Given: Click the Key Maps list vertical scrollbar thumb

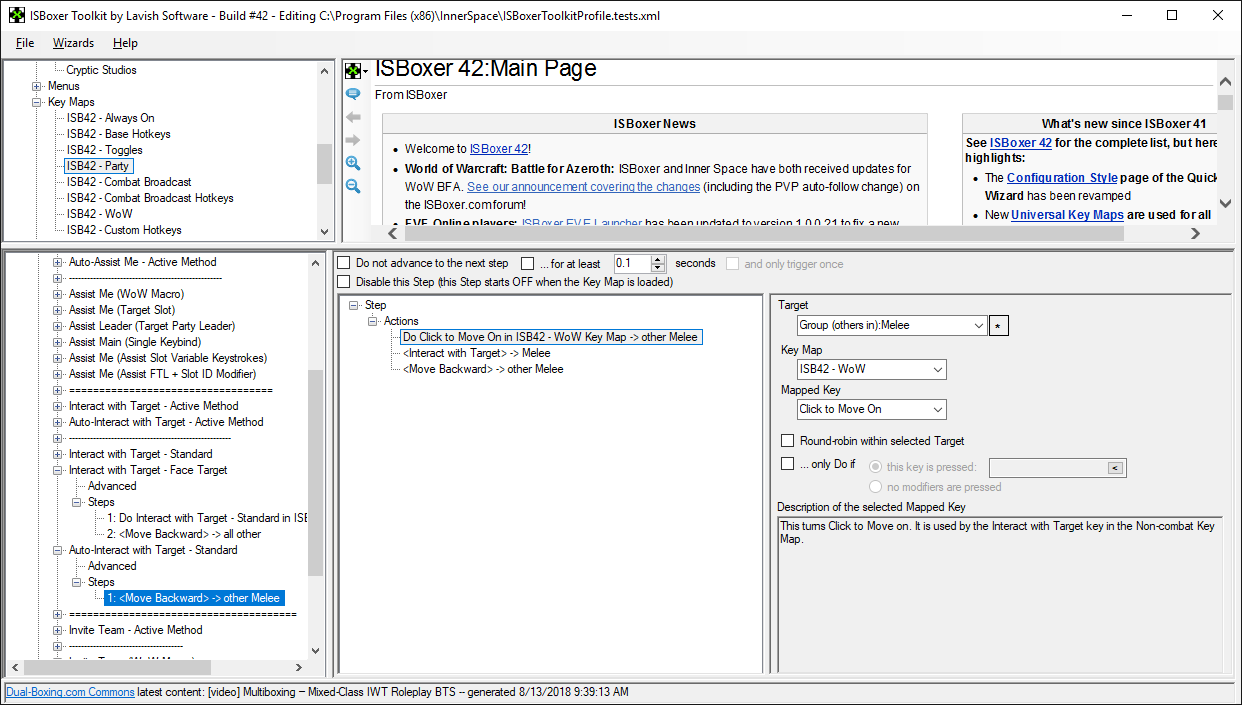Looking at the screenshot, I should (324, 164).
